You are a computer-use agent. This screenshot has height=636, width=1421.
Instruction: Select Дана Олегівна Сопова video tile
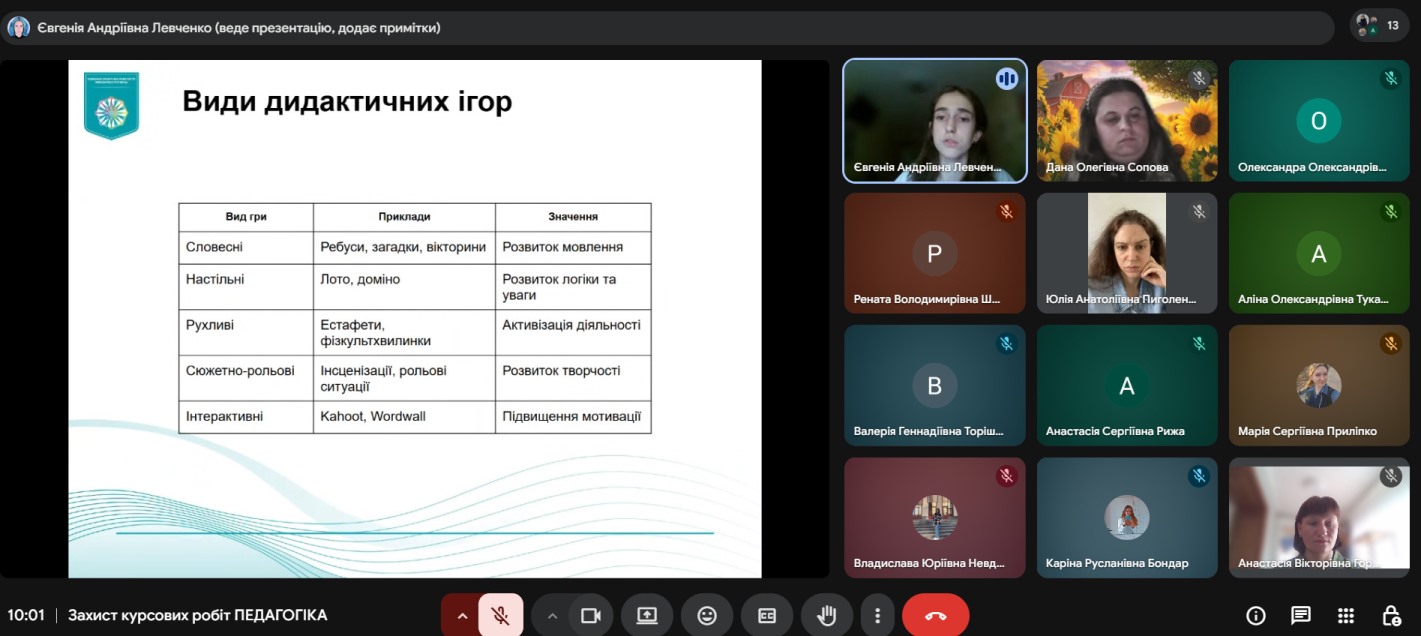tap(1127, 121)
